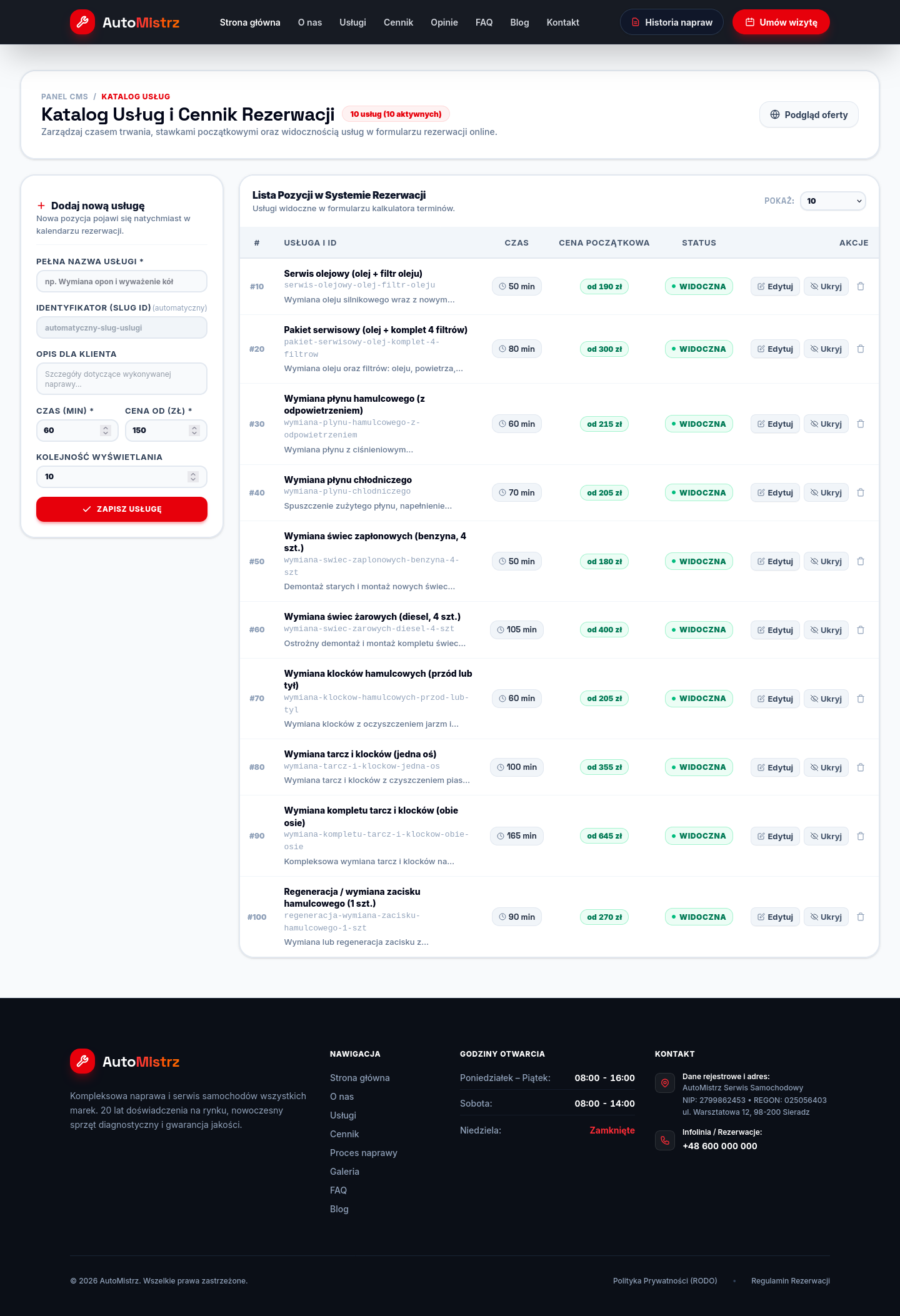Delete the Regeneracja zacisku hamulcowego row
The width and height of the screenshot is (900, 1316).
pos(861,917)
